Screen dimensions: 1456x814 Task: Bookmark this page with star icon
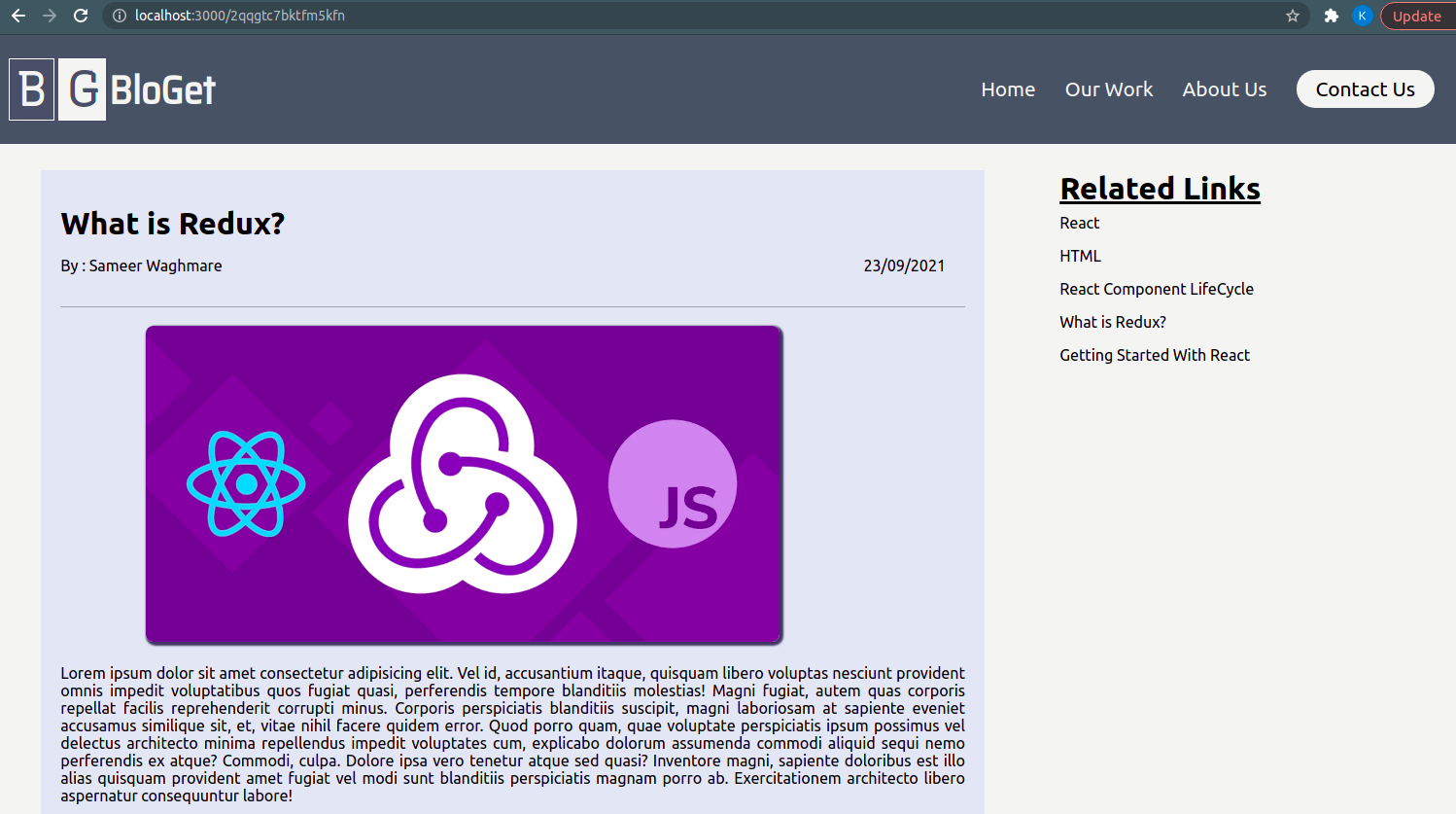(1293, 16)
